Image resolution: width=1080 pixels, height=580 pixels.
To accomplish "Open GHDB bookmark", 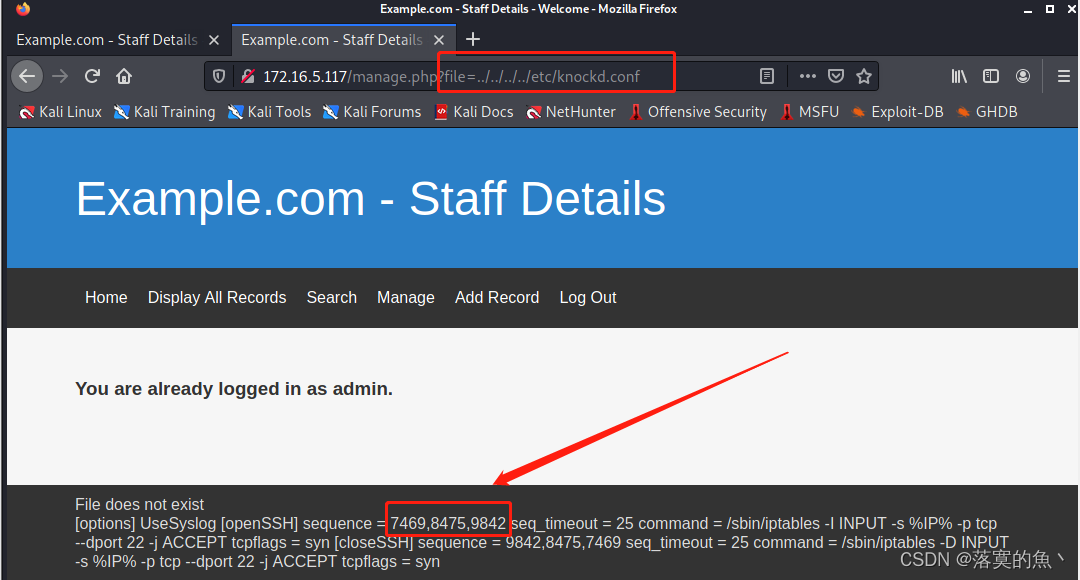I will point(986,112).
